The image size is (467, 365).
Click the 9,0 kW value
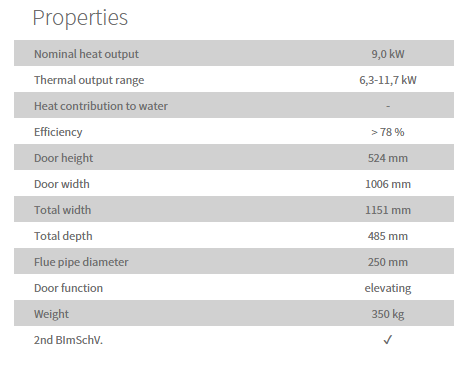pyautogui.click(x=388, y=54)
